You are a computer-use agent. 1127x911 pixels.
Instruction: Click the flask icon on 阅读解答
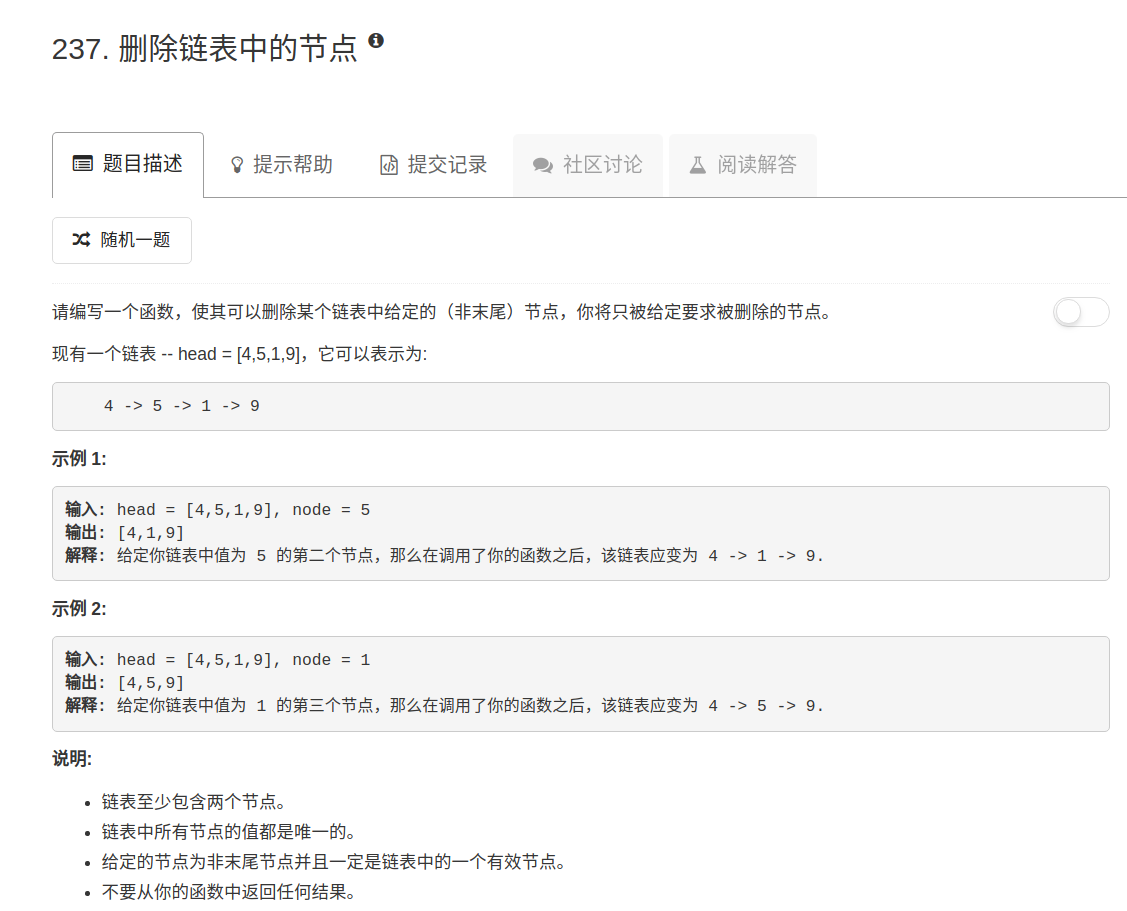697,165
